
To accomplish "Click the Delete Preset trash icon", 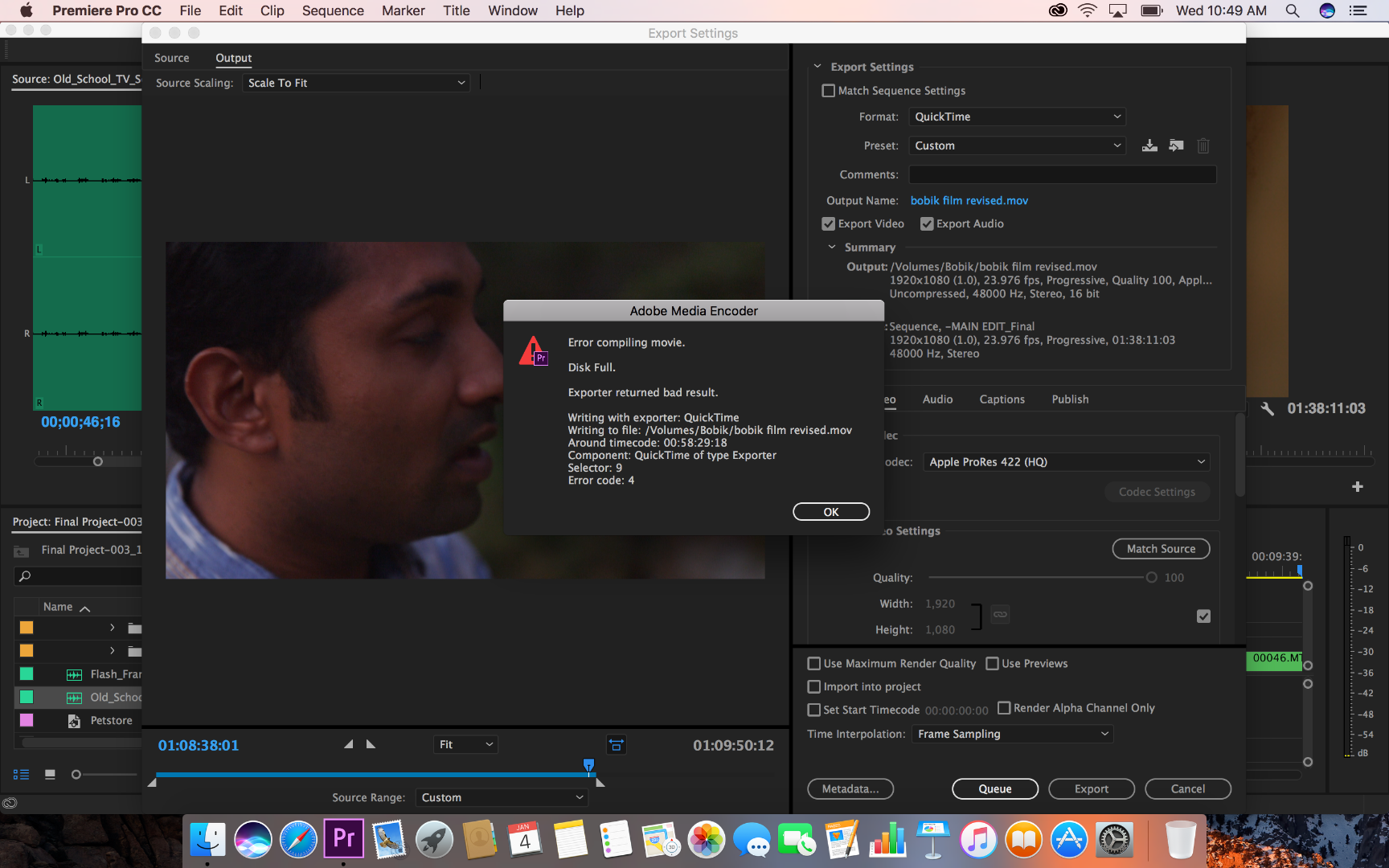I will 1203,145.
